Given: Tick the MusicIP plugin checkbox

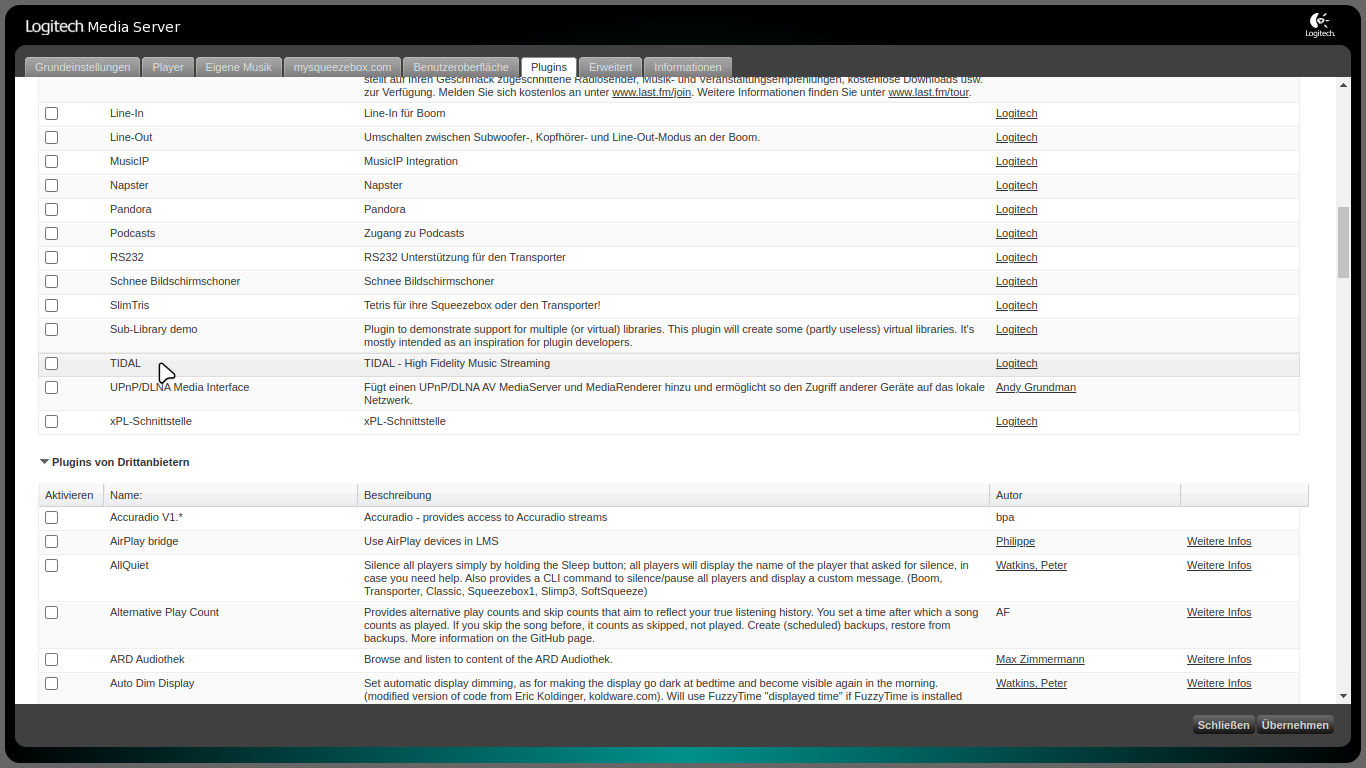Looking at the screenshot, I should click(x=52, y=162).
